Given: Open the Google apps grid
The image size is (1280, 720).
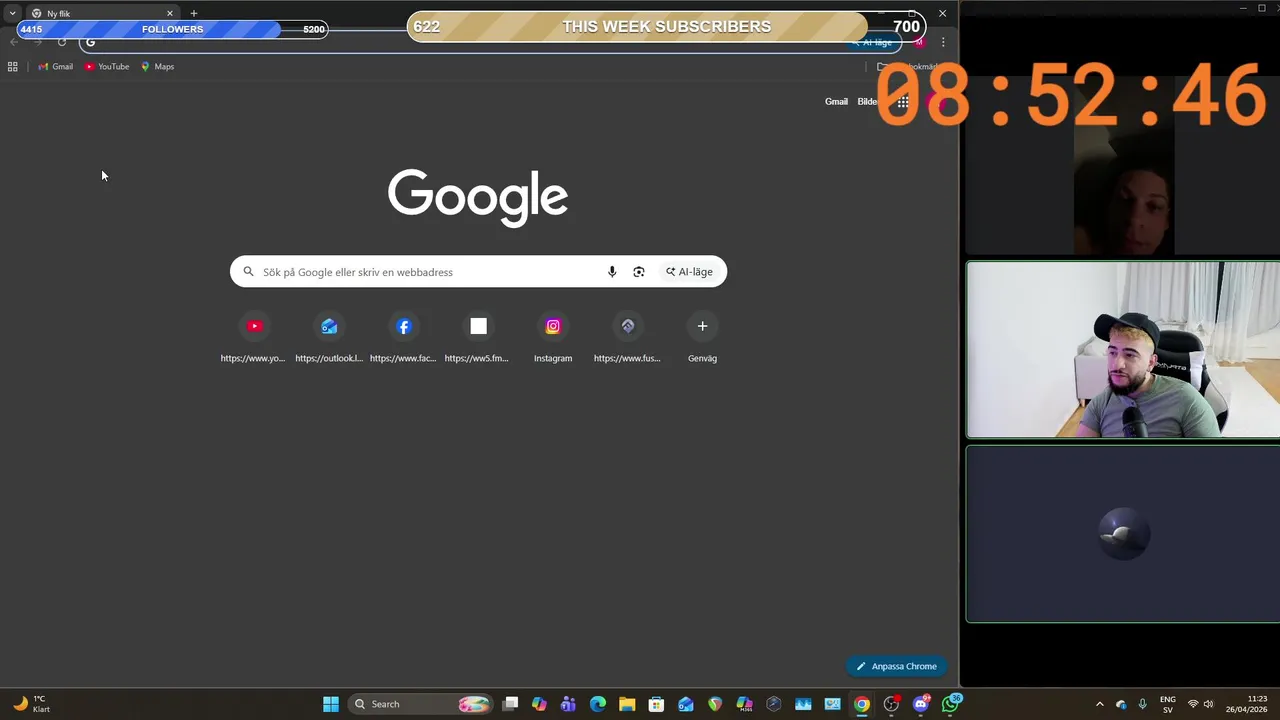Looking at the screenshot, I should (x=902, y=101).
